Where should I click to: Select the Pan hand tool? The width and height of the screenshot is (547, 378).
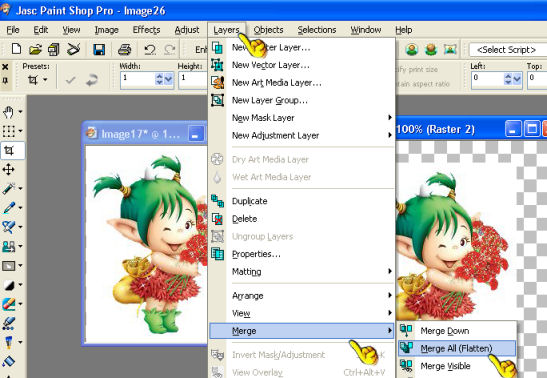click(x=9, y=112)
